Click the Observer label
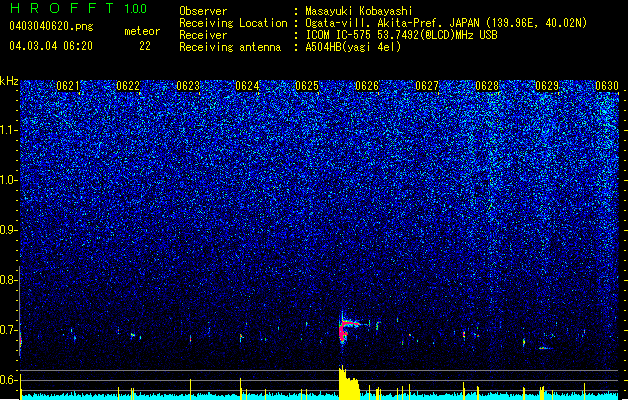The width and height of the screenshot is (629, 400). pyautogui.click(x=203, y=11)
